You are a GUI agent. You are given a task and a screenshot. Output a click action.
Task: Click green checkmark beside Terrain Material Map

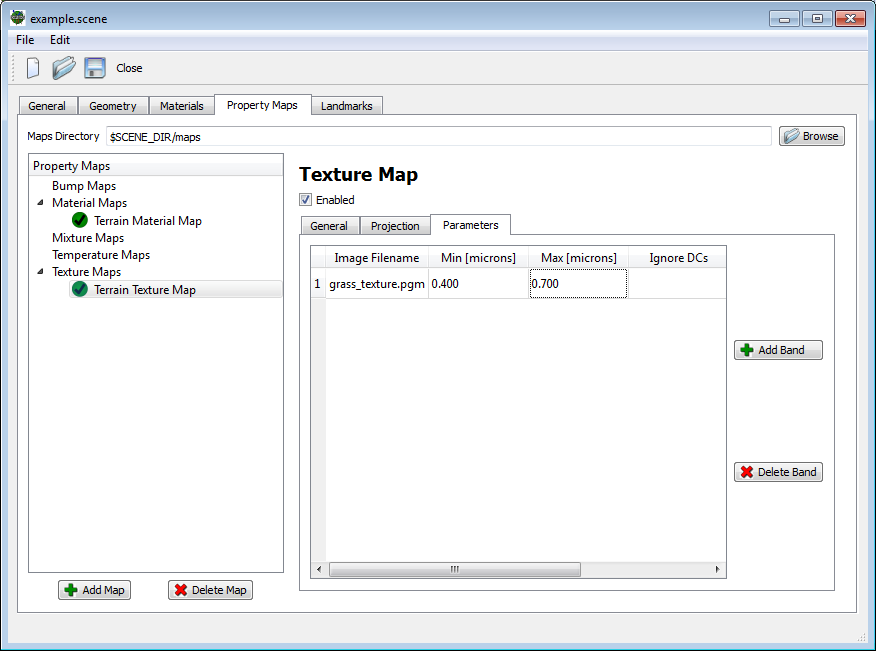tap(80, 220)
